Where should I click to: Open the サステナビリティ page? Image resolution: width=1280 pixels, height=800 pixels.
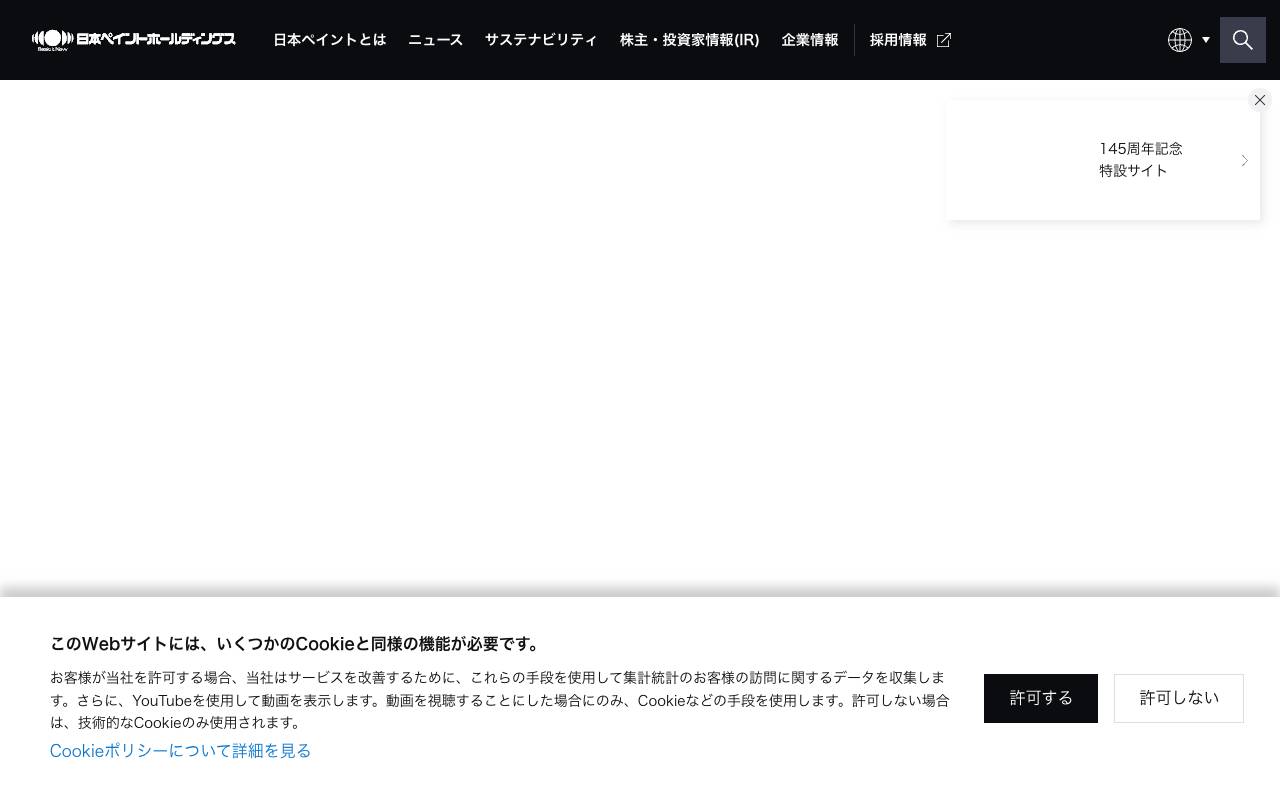[541, 40]
